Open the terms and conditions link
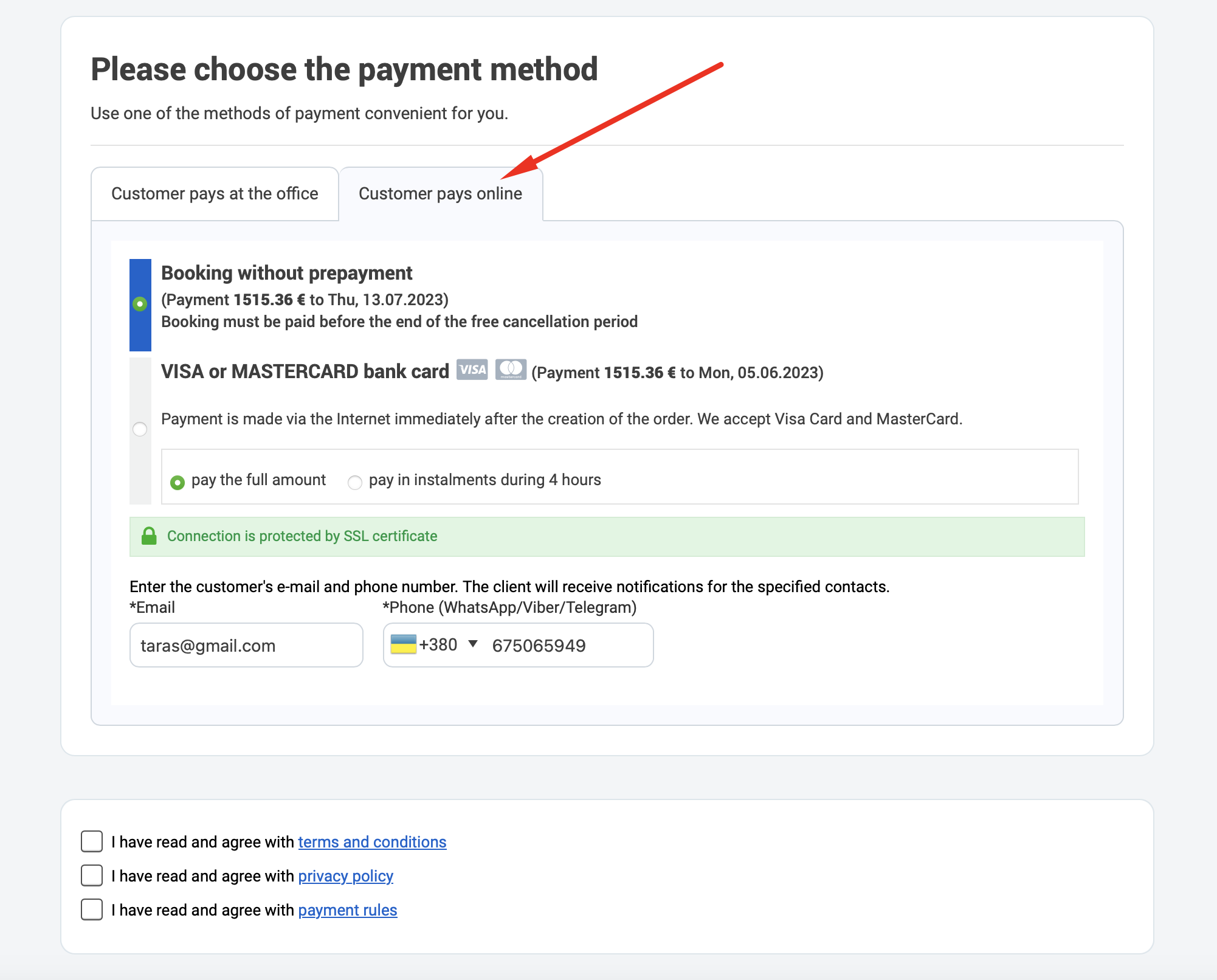 [x=372, y=842]
